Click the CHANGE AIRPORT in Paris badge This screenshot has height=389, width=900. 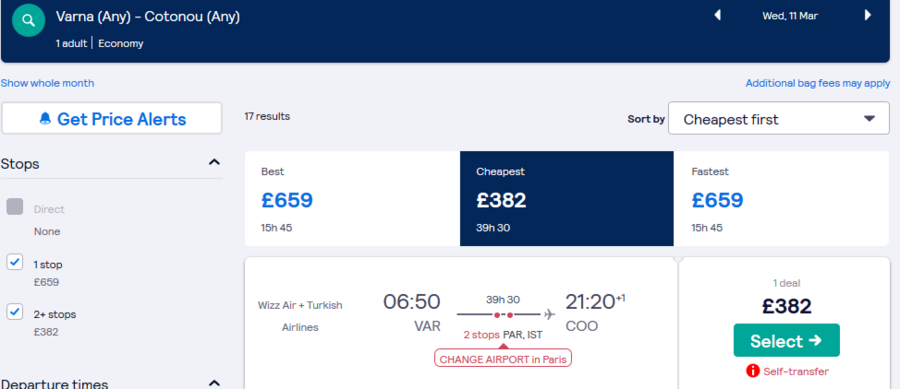click(503, 358)
